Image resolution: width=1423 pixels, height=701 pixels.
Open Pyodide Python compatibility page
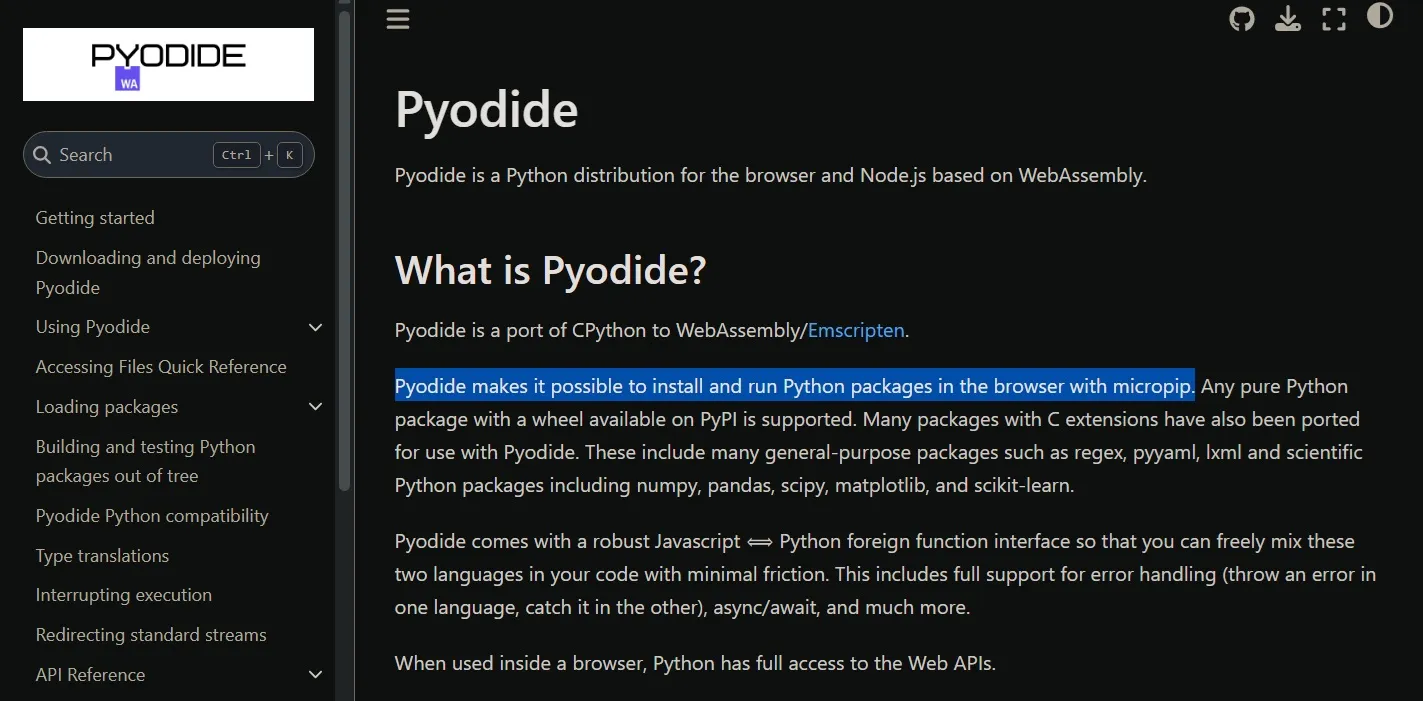pyautogui.click(x=152, y=516)
